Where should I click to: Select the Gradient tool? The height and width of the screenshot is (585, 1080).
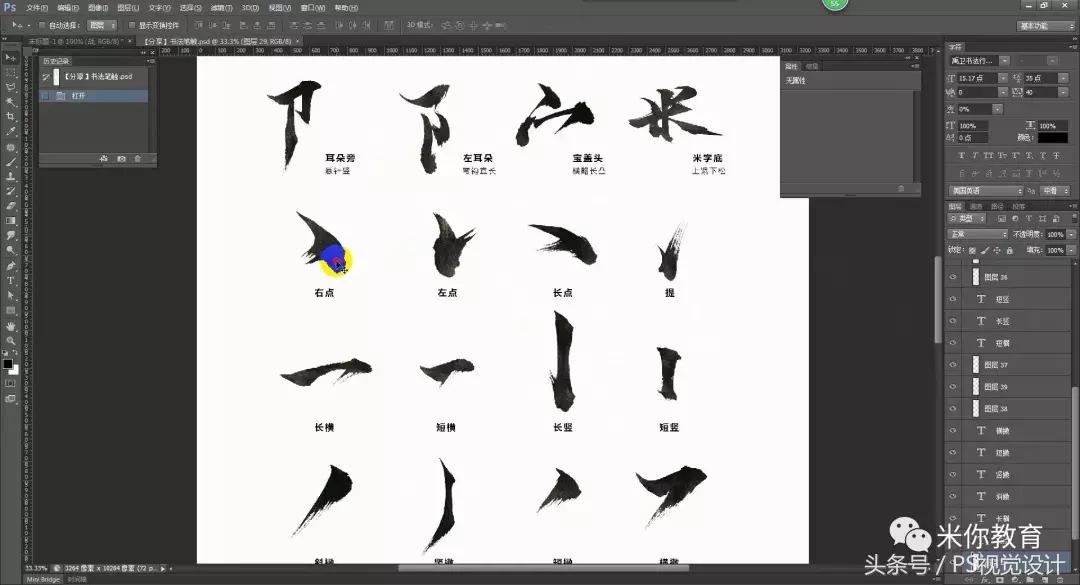coord(10,220)
